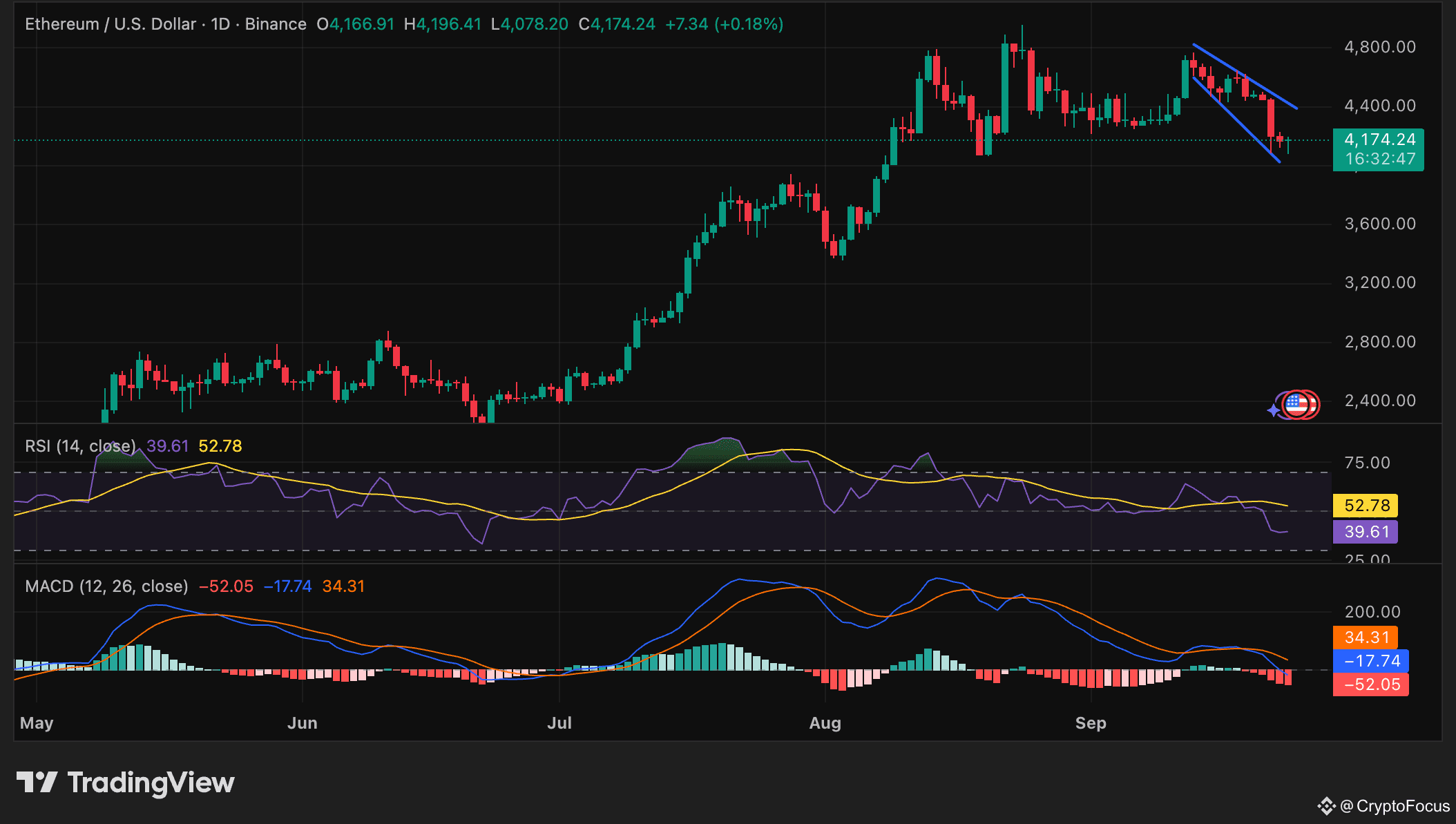This screenshot has width=1456, height=824.
Task: Click the red -52.05 MACD histogram tag
Action: click(1370, 684)
